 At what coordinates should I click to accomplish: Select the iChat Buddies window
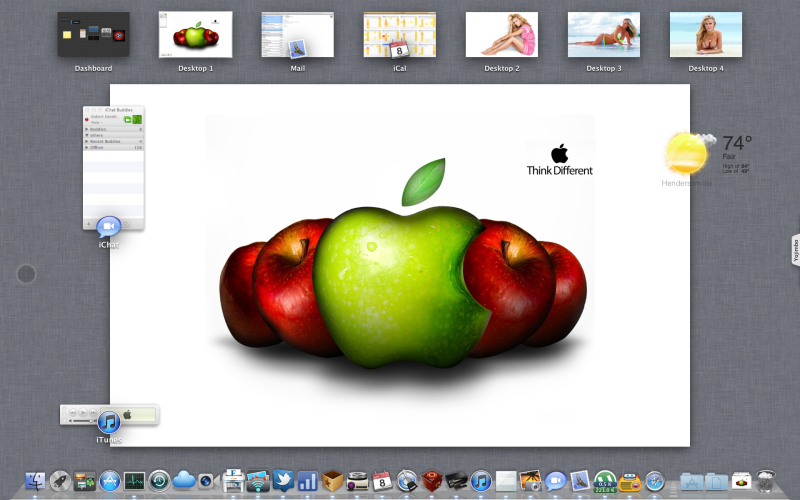113,167
